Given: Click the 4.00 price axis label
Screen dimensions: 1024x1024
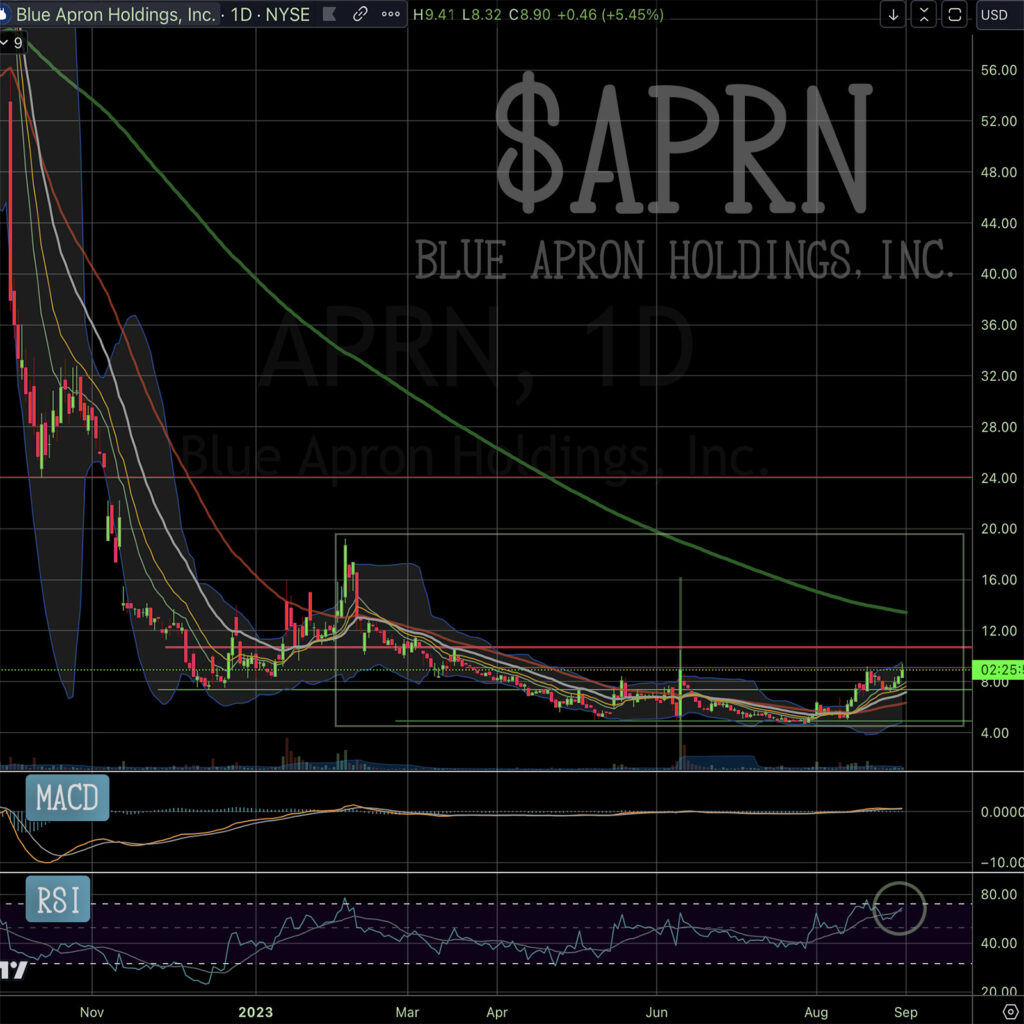Looking at the screenshot, I should [x=995, y=733].
